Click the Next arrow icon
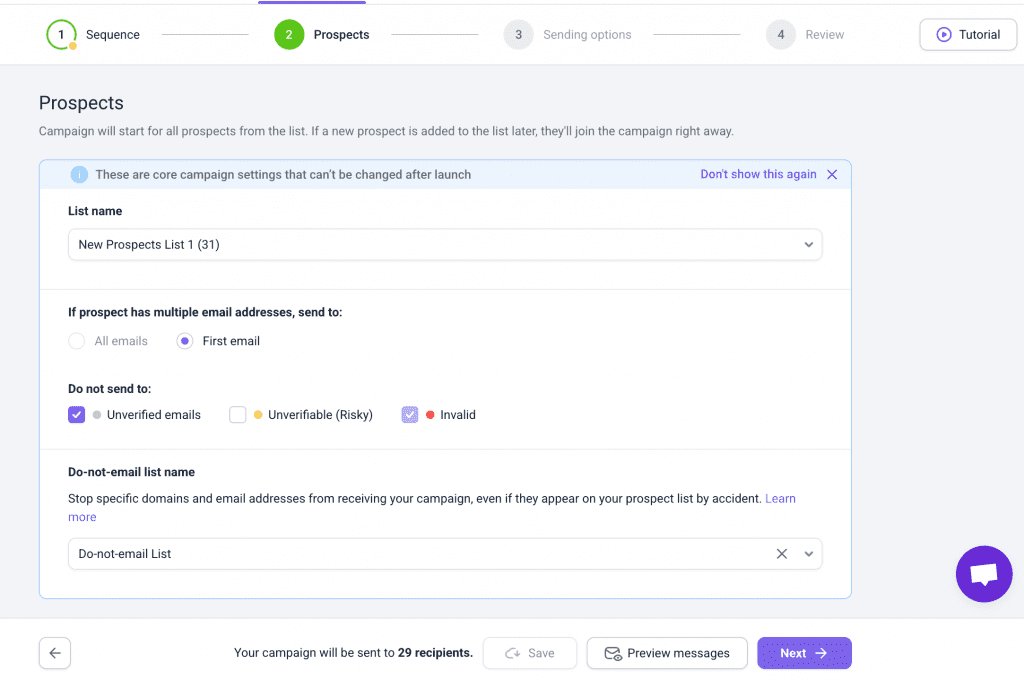This screenshot has width=1024, height=680. pyautogui.click(x=819, y=652)
